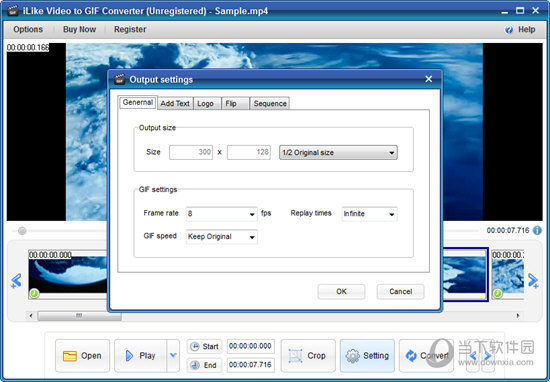Click the Setting button with gear icon

[367, 356]
